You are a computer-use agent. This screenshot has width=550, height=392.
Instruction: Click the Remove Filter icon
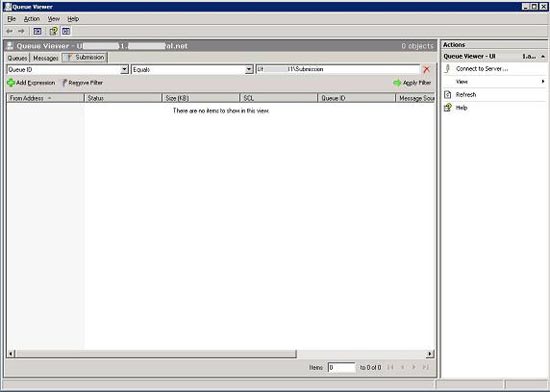(x=65, y=83)
